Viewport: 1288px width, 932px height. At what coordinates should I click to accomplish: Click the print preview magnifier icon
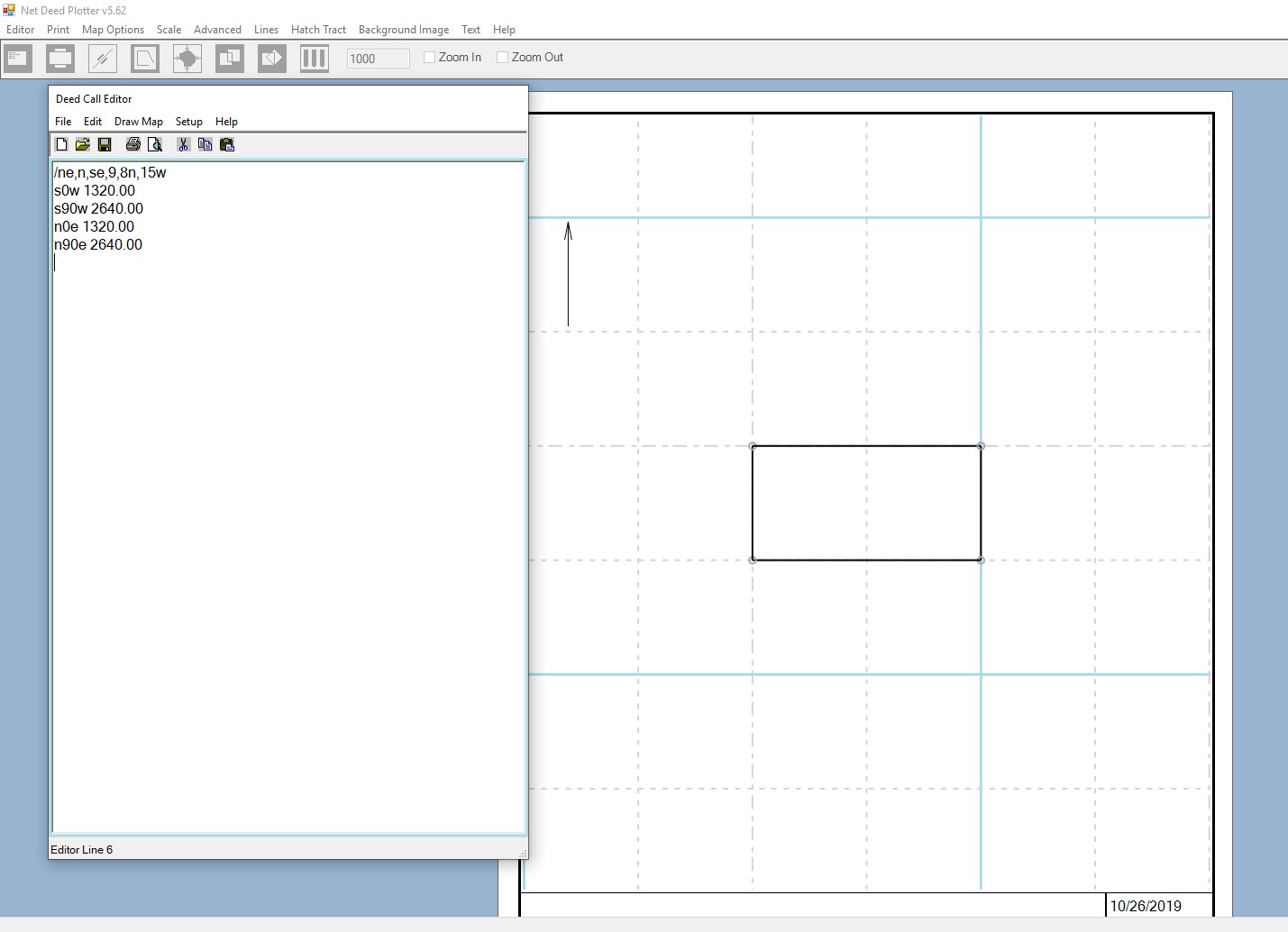(155, 144)
